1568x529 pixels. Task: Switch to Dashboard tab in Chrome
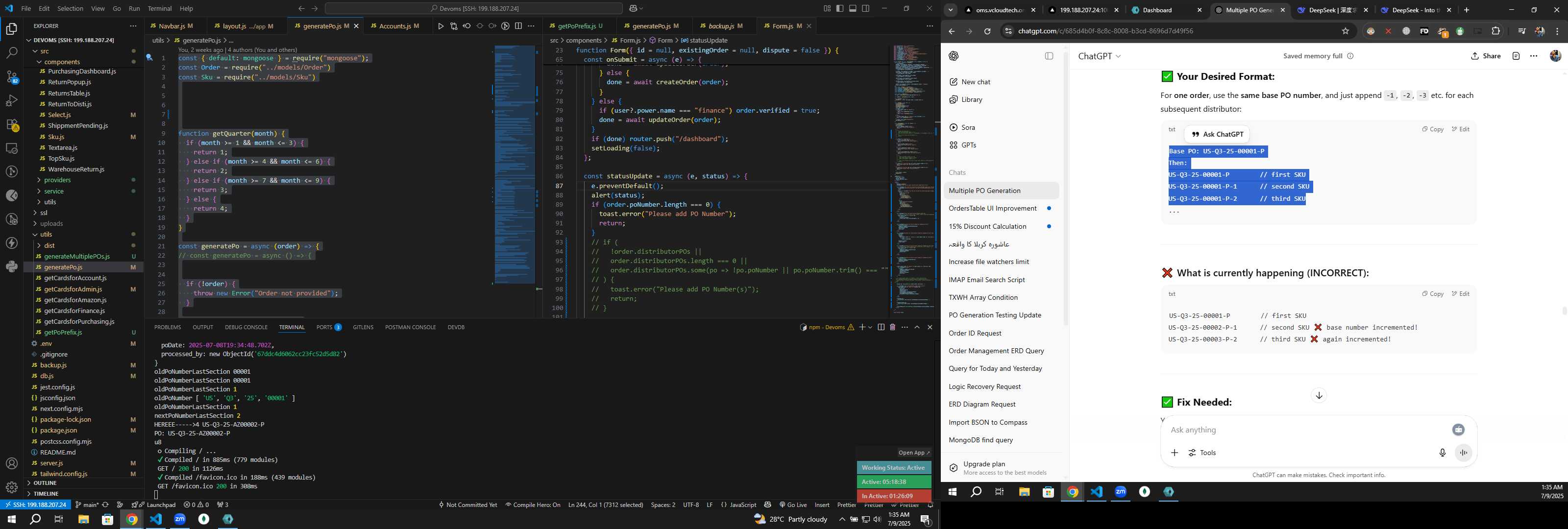click(x=1166, y=10)
